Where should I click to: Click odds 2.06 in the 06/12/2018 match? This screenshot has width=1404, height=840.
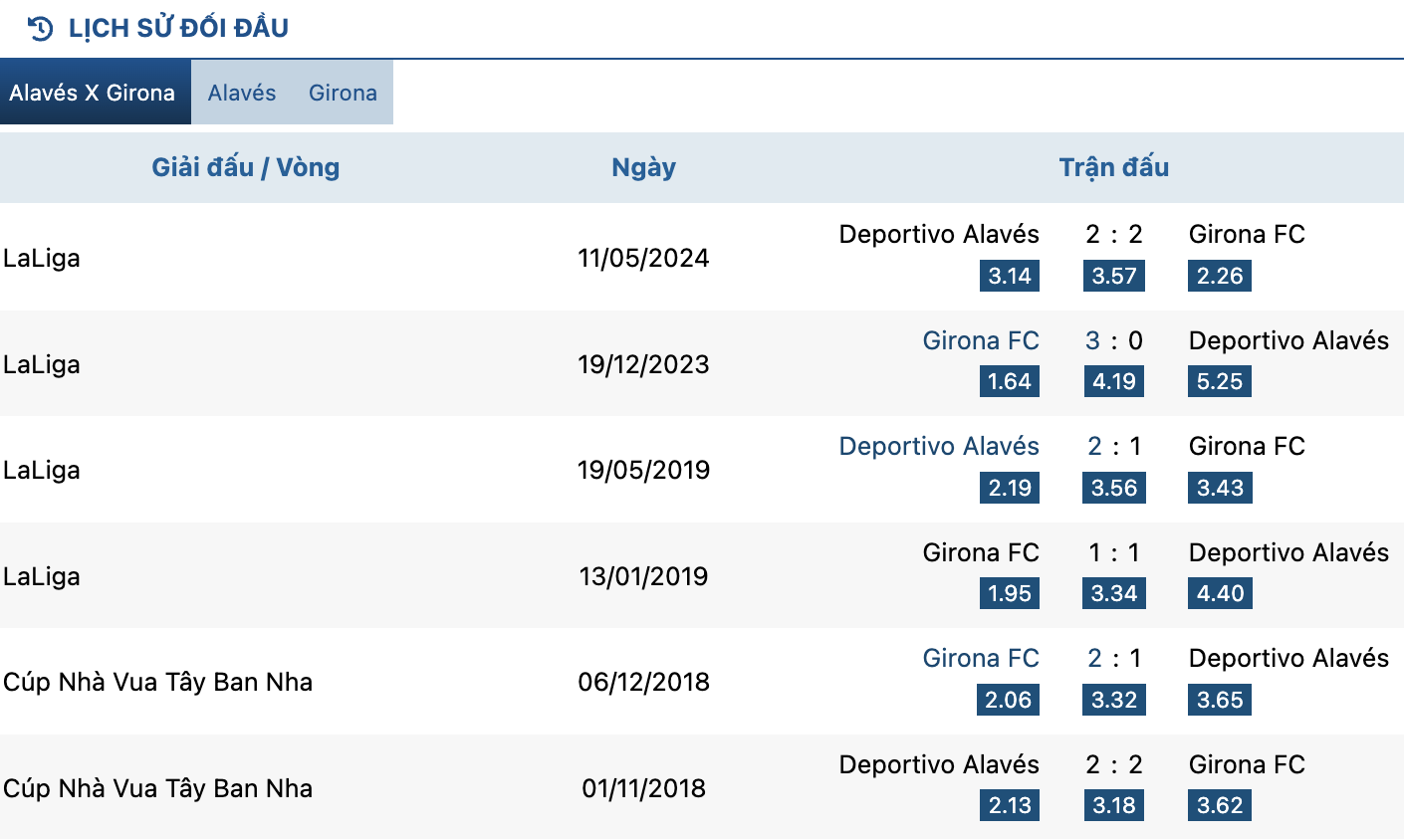(1009, 700)
